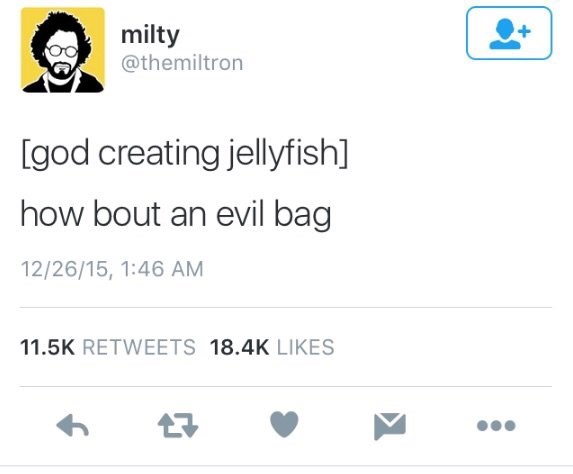
Task: Retweet the evil bag tweet
Action: (x=178, y=425)
